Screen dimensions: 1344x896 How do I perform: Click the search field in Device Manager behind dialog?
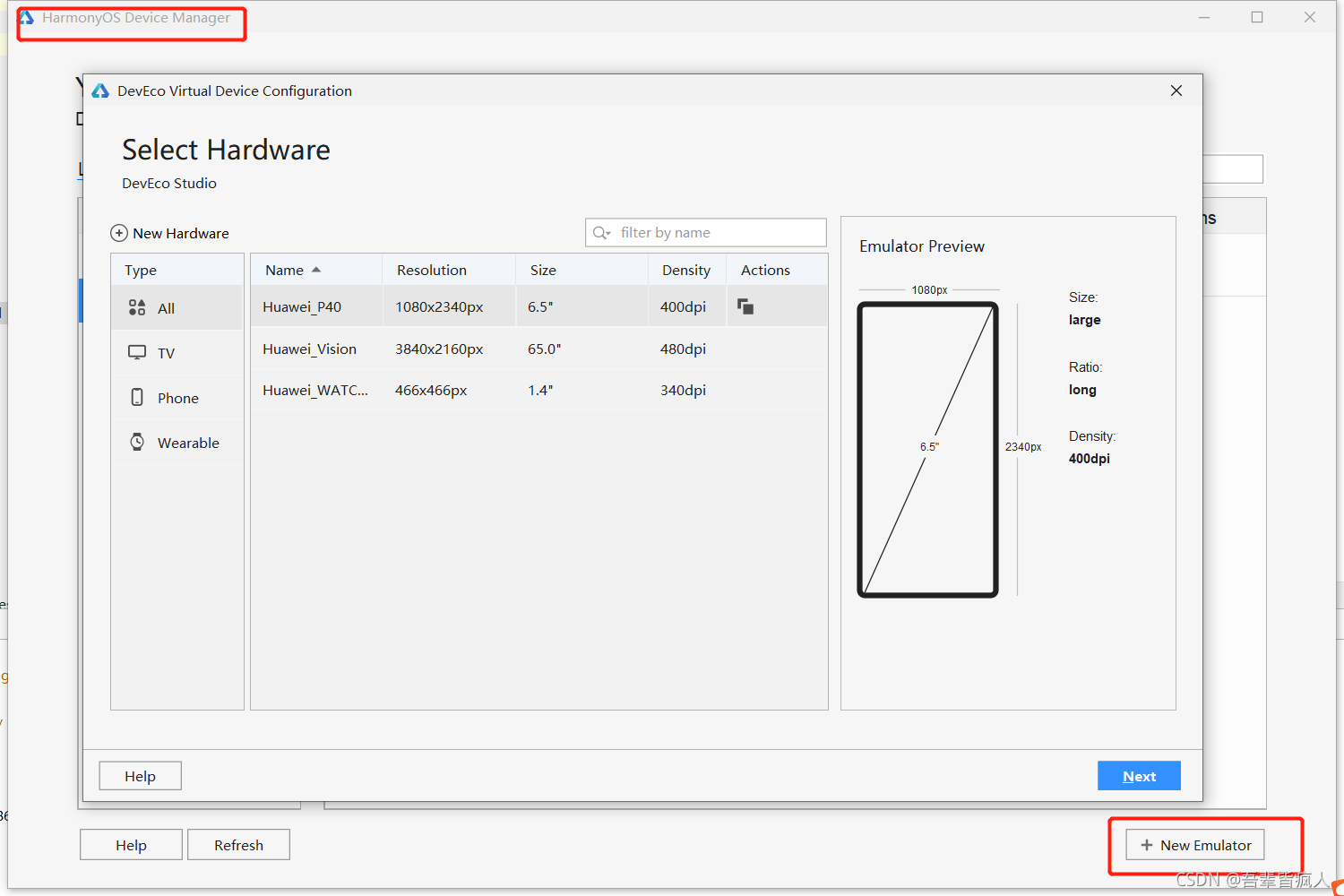(x=1233, y=169)
